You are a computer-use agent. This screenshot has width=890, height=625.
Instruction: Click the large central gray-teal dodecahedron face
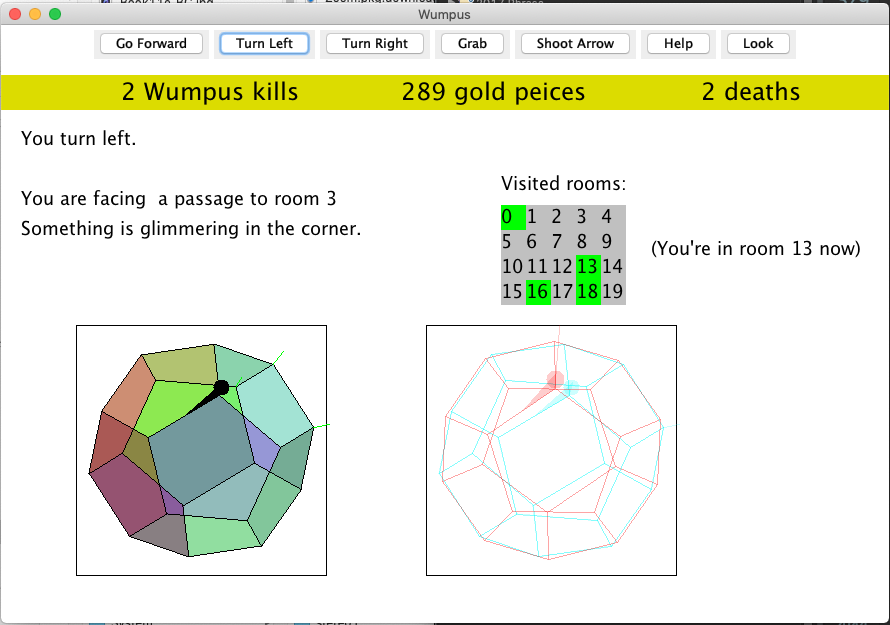(x=200, y=460)
